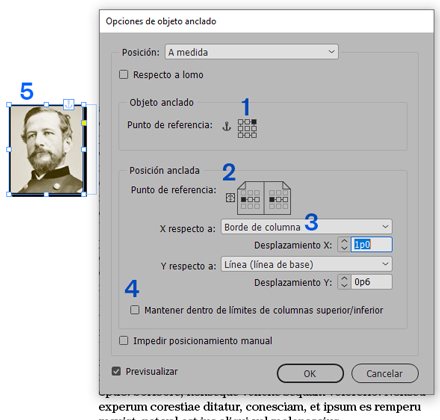Check Mantener dentro de límites de columnas
Viewport: 440px width, 420px height.
pos(135,310)
